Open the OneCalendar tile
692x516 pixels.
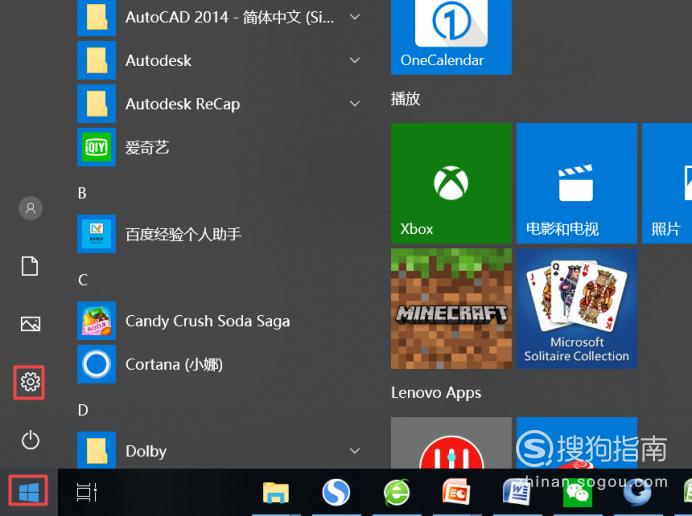pos(451,37)
